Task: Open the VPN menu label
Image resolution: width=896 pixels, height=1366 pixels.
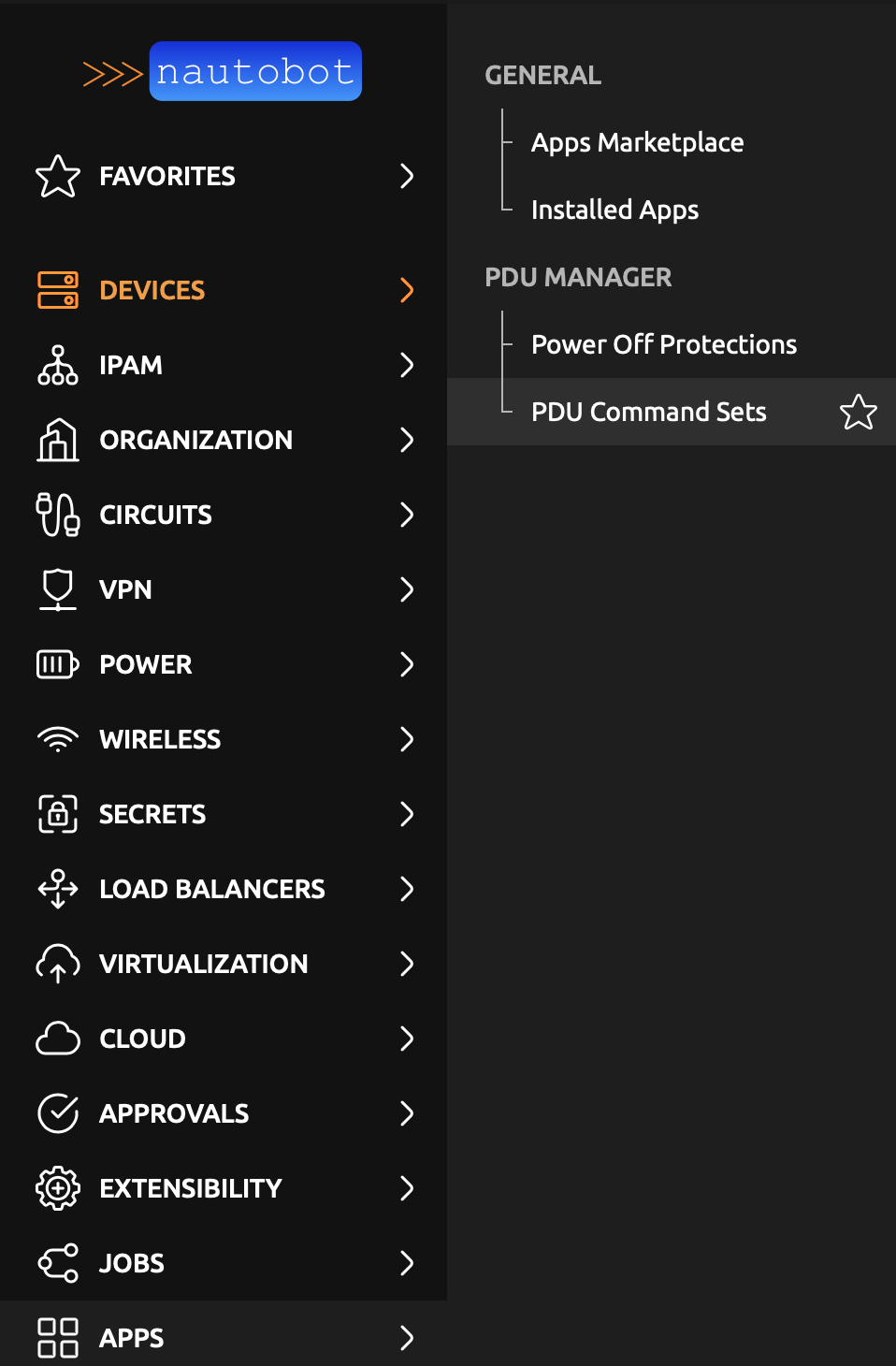Action: click(125, 589)
